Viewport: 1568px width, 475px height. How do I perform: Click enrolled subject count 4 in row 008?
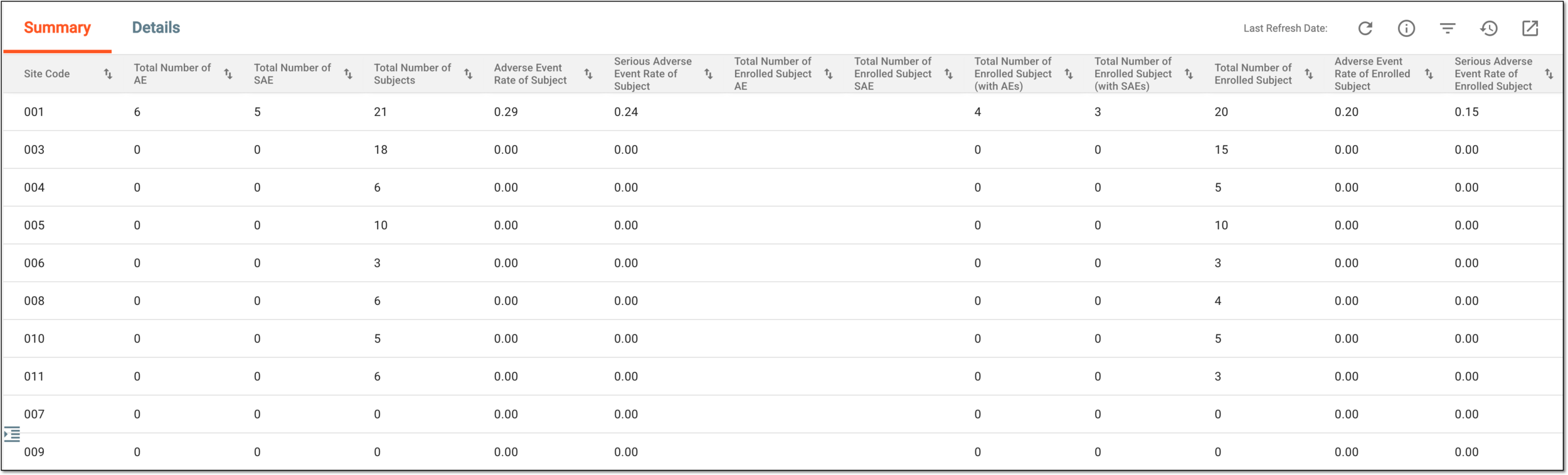coord(1218,301)
